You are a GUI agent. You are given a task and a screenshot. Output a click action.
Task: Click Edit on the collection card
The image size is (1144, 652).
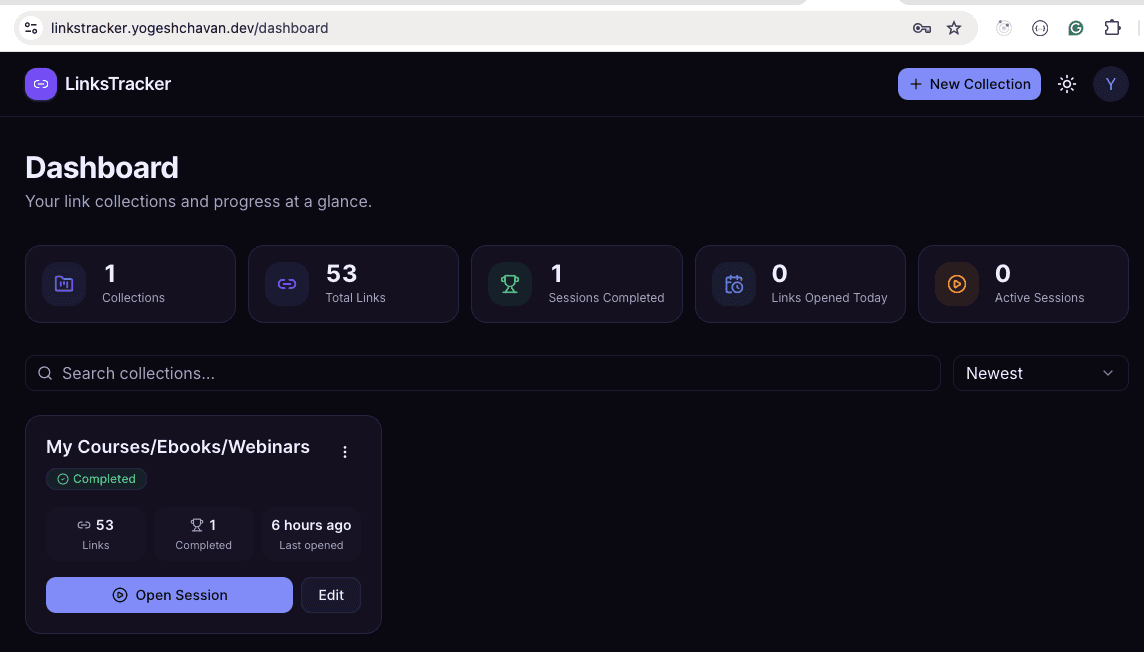tap(331, 595)
